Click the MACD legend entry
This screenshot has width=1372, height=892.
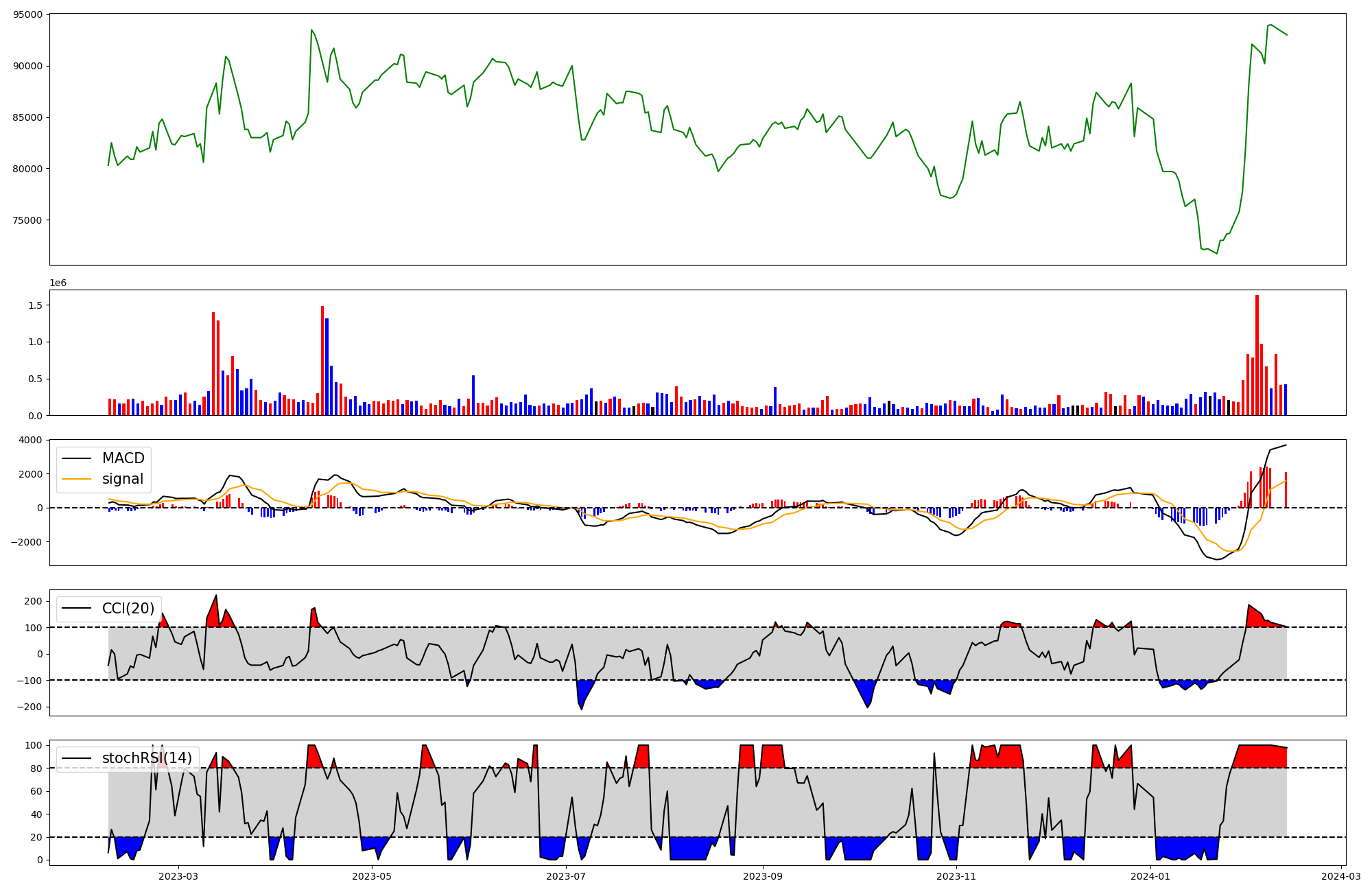click(x=123, y=458)
